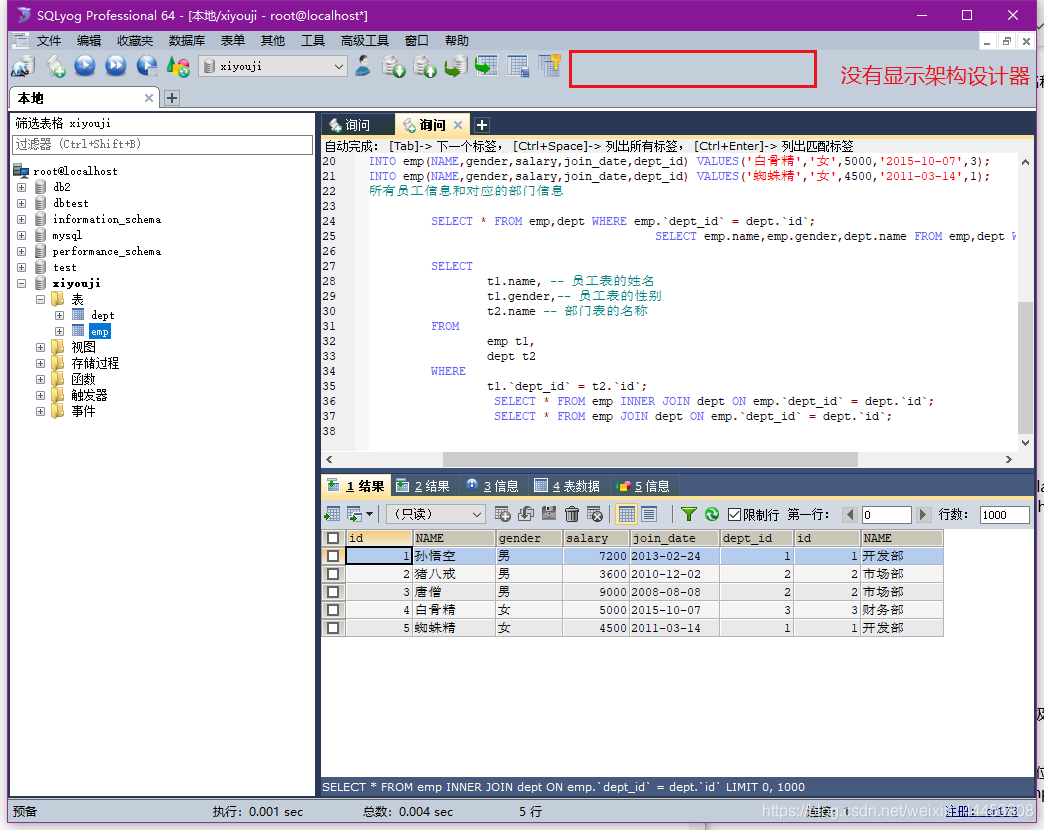Viewport: 1044px width, 830px height.
Task: Check the row checkbox for 孙悟空
Action: 333,556
